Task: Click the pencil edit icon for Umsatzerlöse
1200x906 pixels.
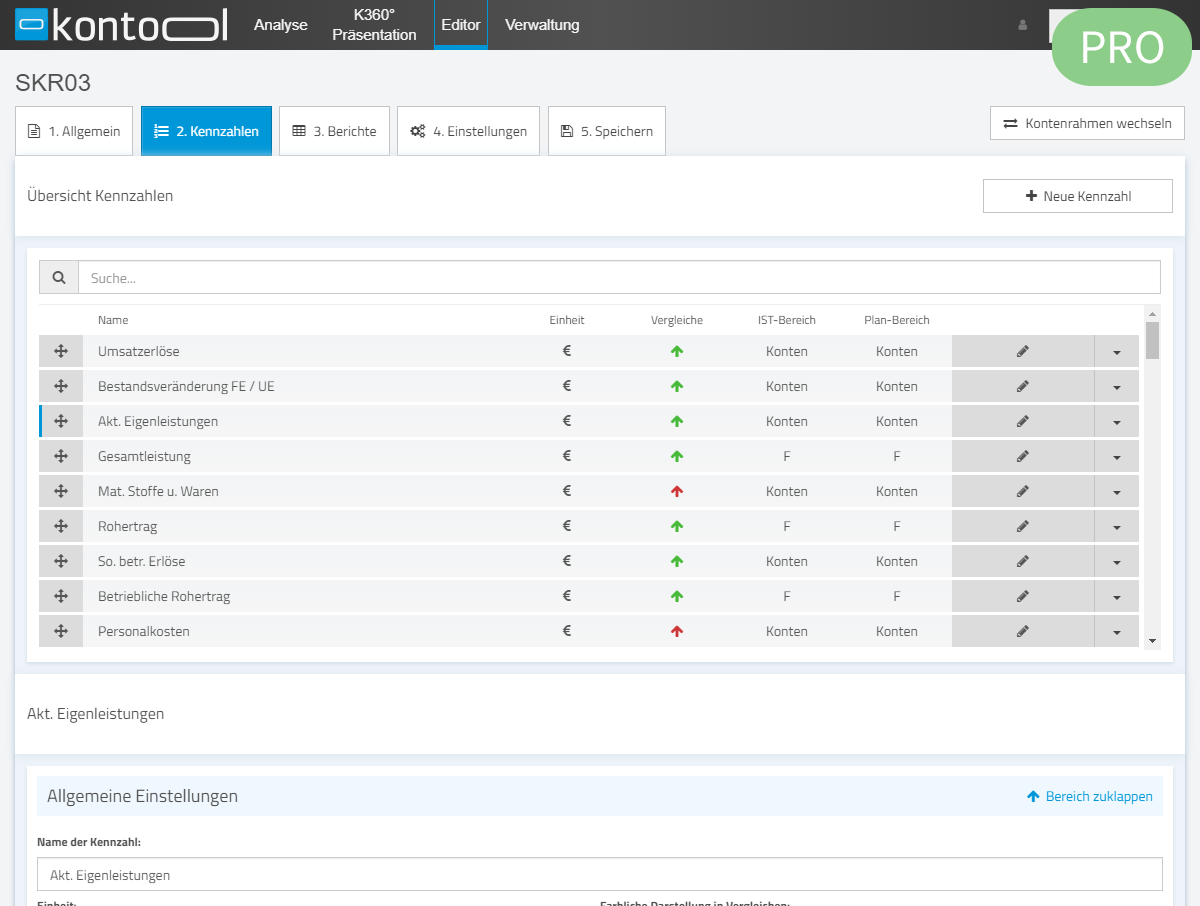Action: [1022, 351]
